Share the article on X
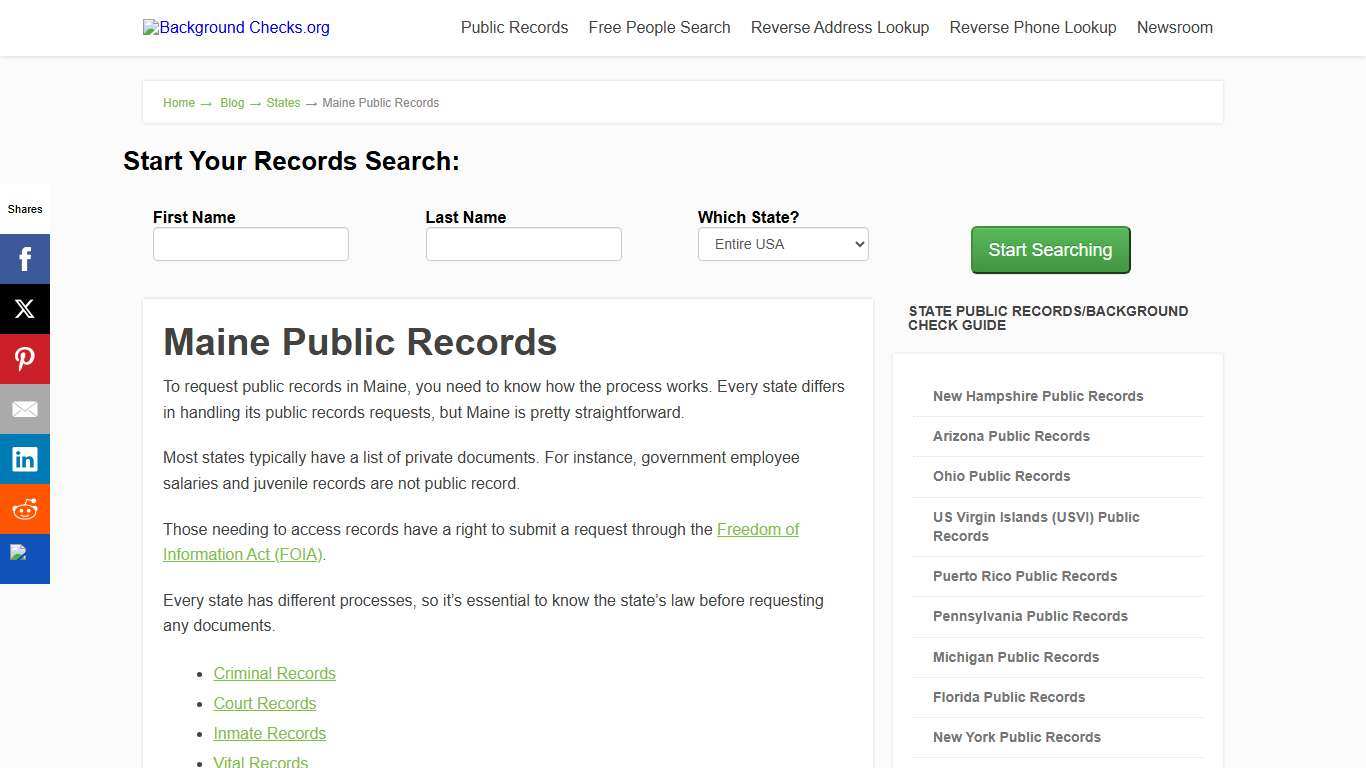The height and width of the screenshot is (768, 1366). tap(25, 308)
